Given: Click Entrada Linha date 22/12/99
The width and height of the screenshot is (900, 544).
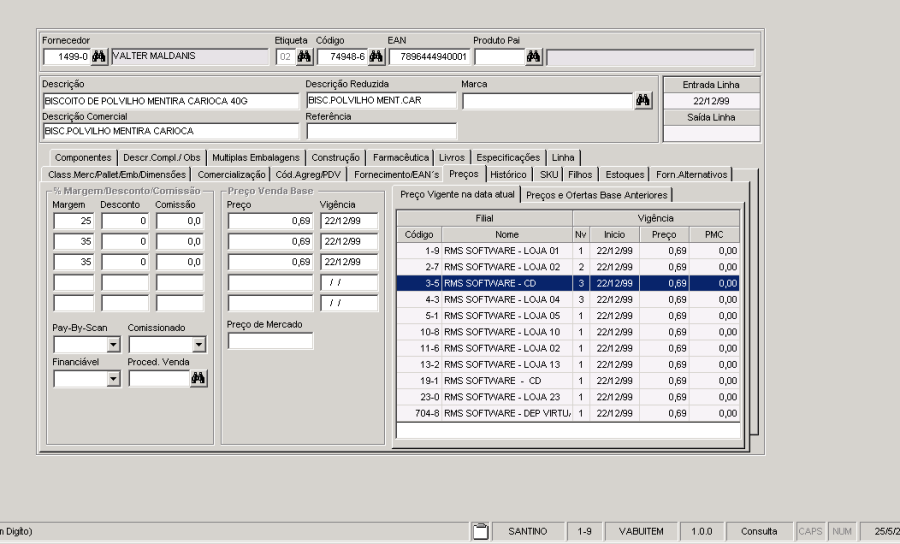Looking at the screenshot, I should [x=712, y=101].
